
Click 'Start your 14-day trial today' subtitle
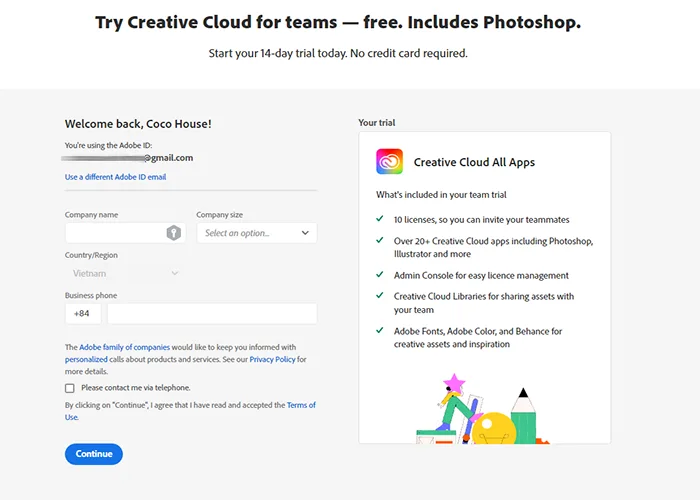(338, 53)
